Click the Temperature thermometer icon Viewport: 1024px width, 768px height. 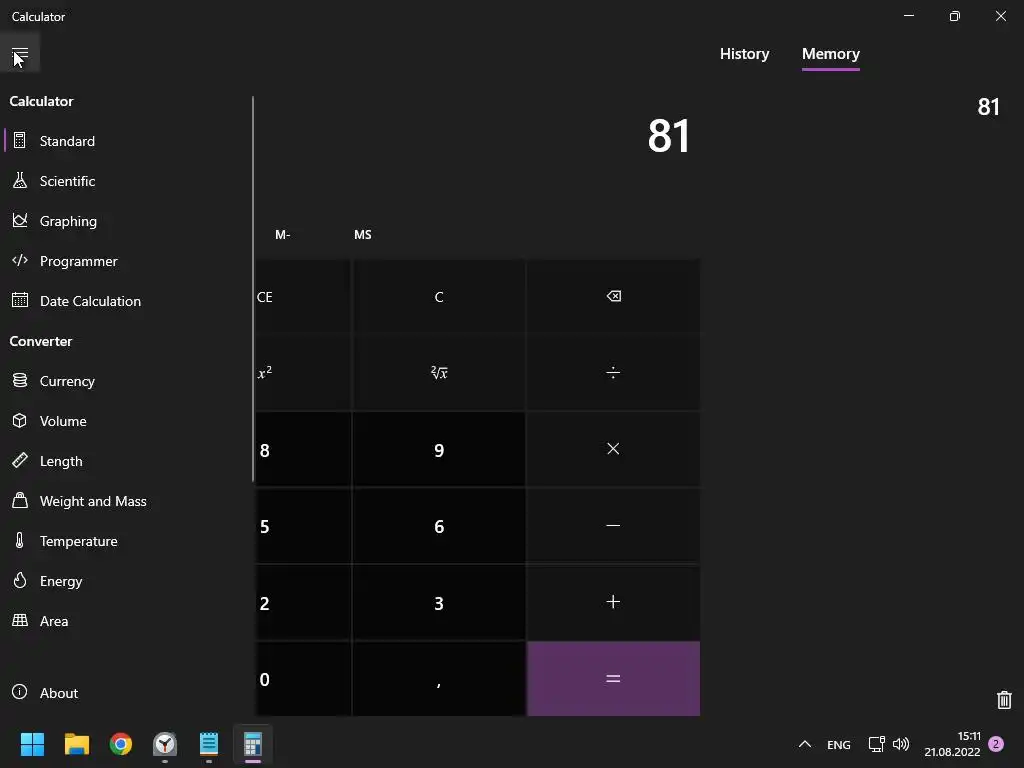[20, 540]
